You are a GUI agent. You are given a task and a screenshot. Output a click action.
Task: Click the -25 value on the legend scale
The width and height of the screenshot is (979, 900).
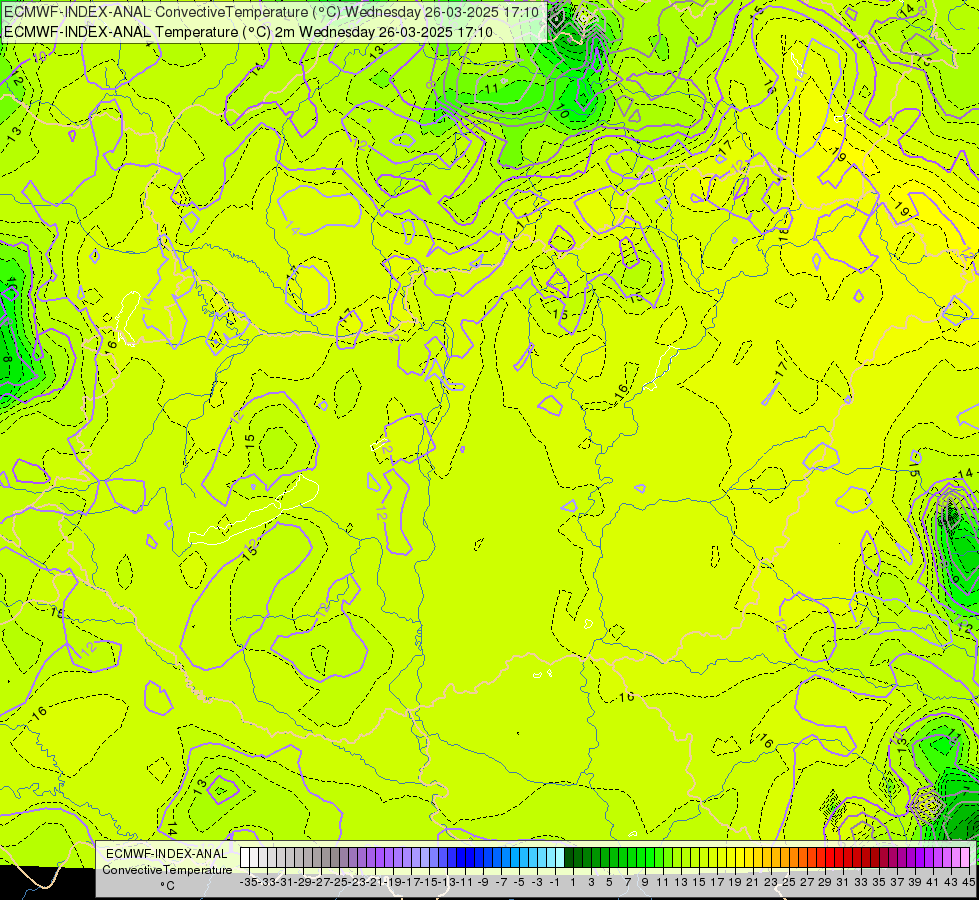point(339,882)
